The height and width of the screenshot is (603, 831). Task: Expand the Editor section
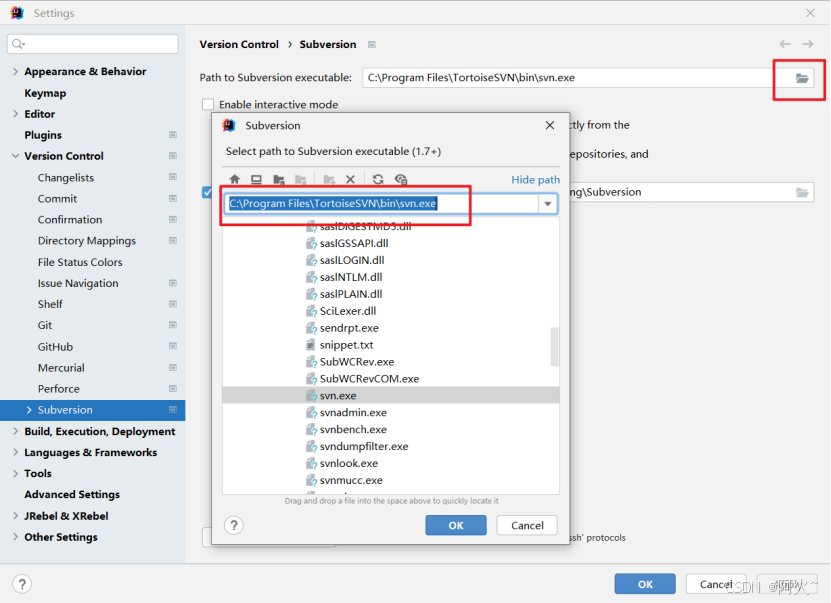pos(15,113)
